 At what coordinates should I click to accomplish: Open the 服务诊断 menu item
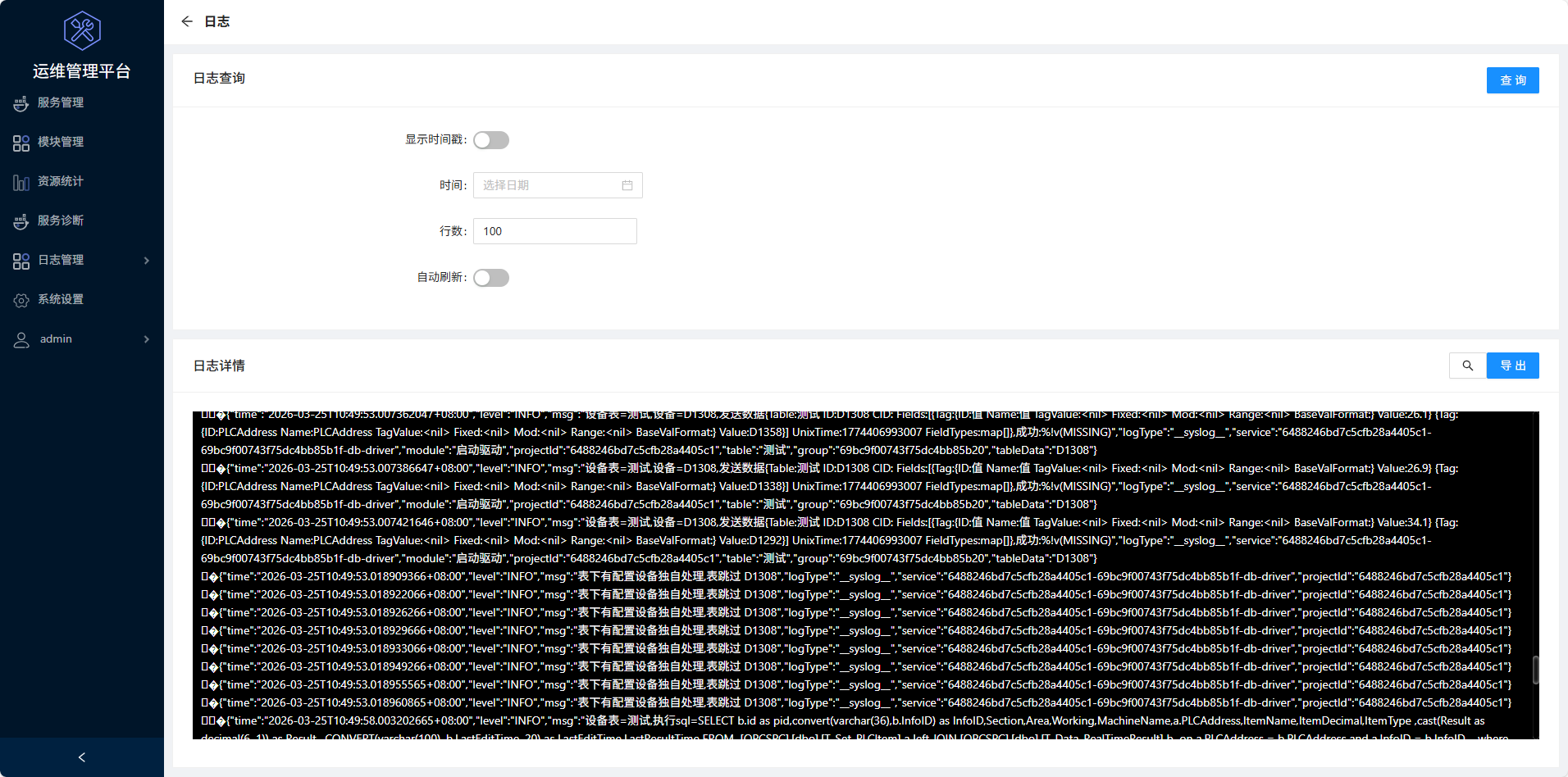pos(61,220)
